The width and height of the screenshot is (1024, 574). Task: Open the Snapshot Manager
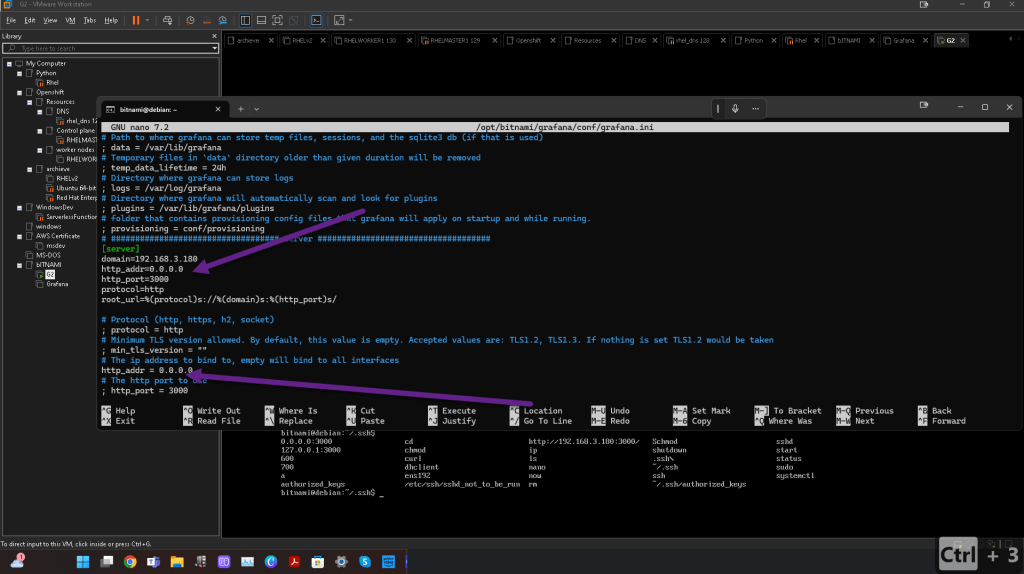pyautogui.click(x=223, y=20)
